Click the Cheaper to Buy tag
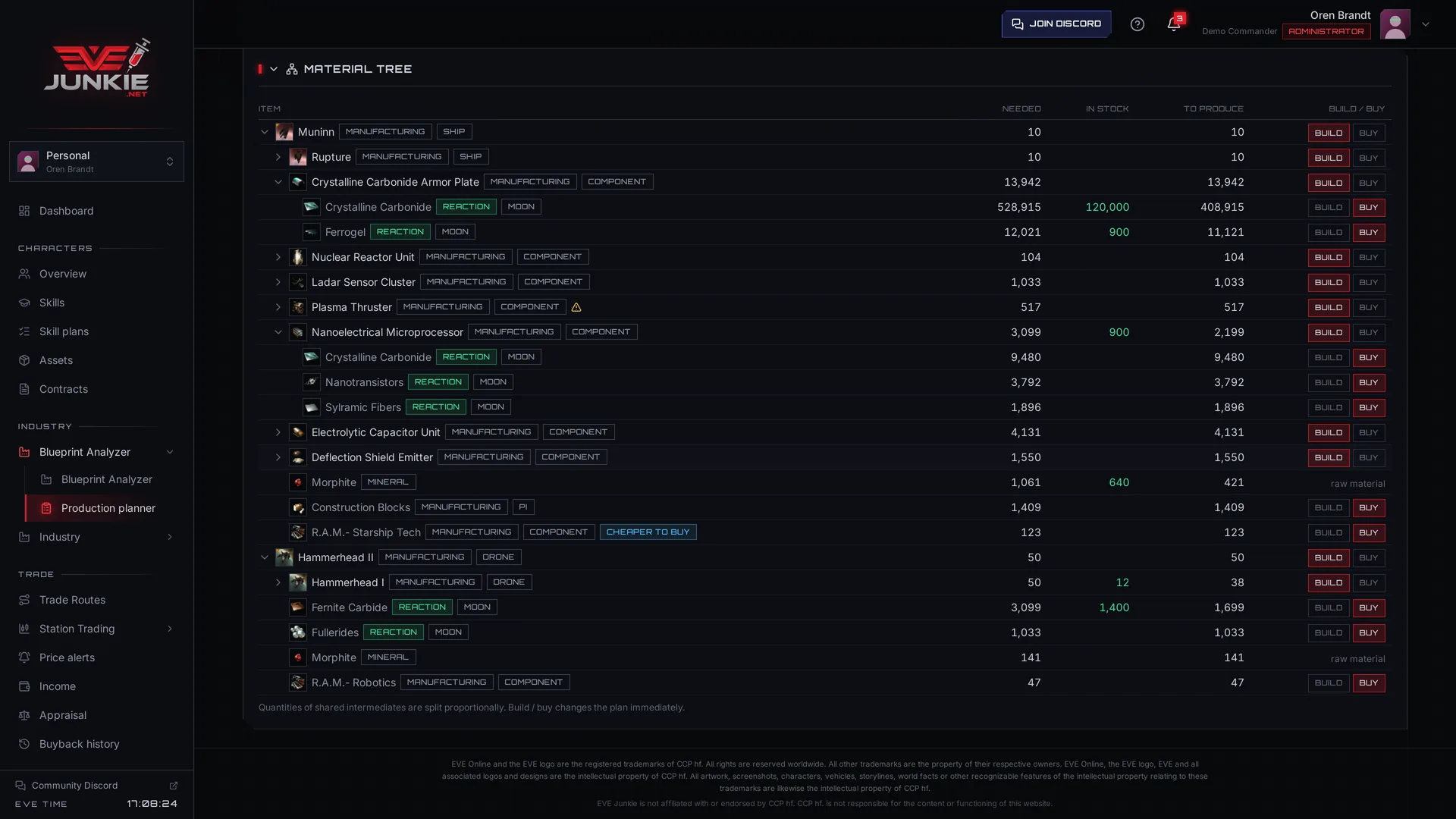Viewport: 1456px width, 819px height. 648,532
